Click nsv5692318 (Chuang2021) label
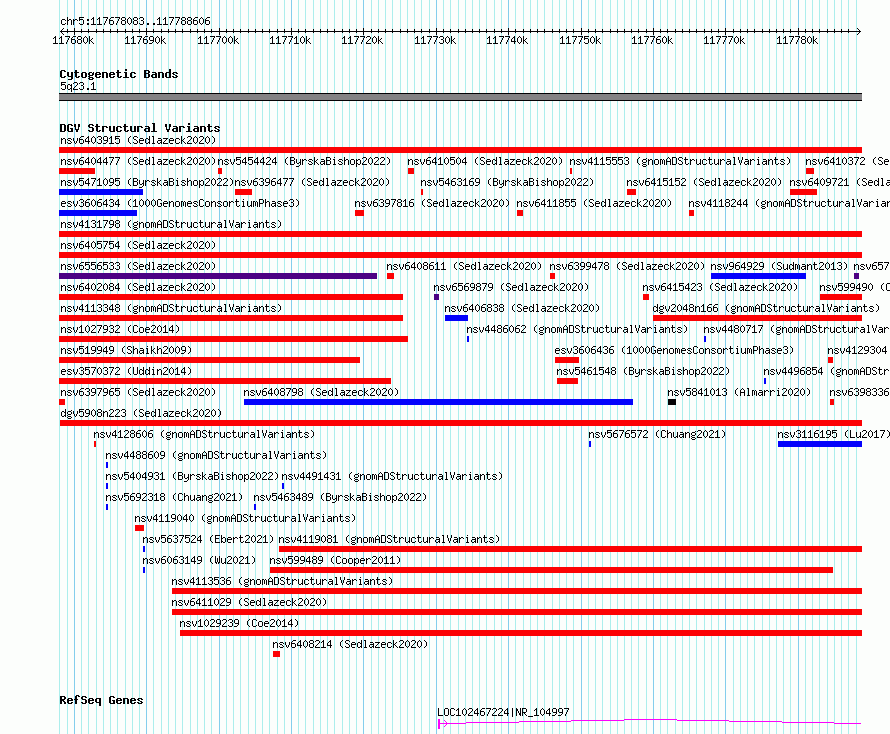The image size is (890, 734). tap(174, 497)
